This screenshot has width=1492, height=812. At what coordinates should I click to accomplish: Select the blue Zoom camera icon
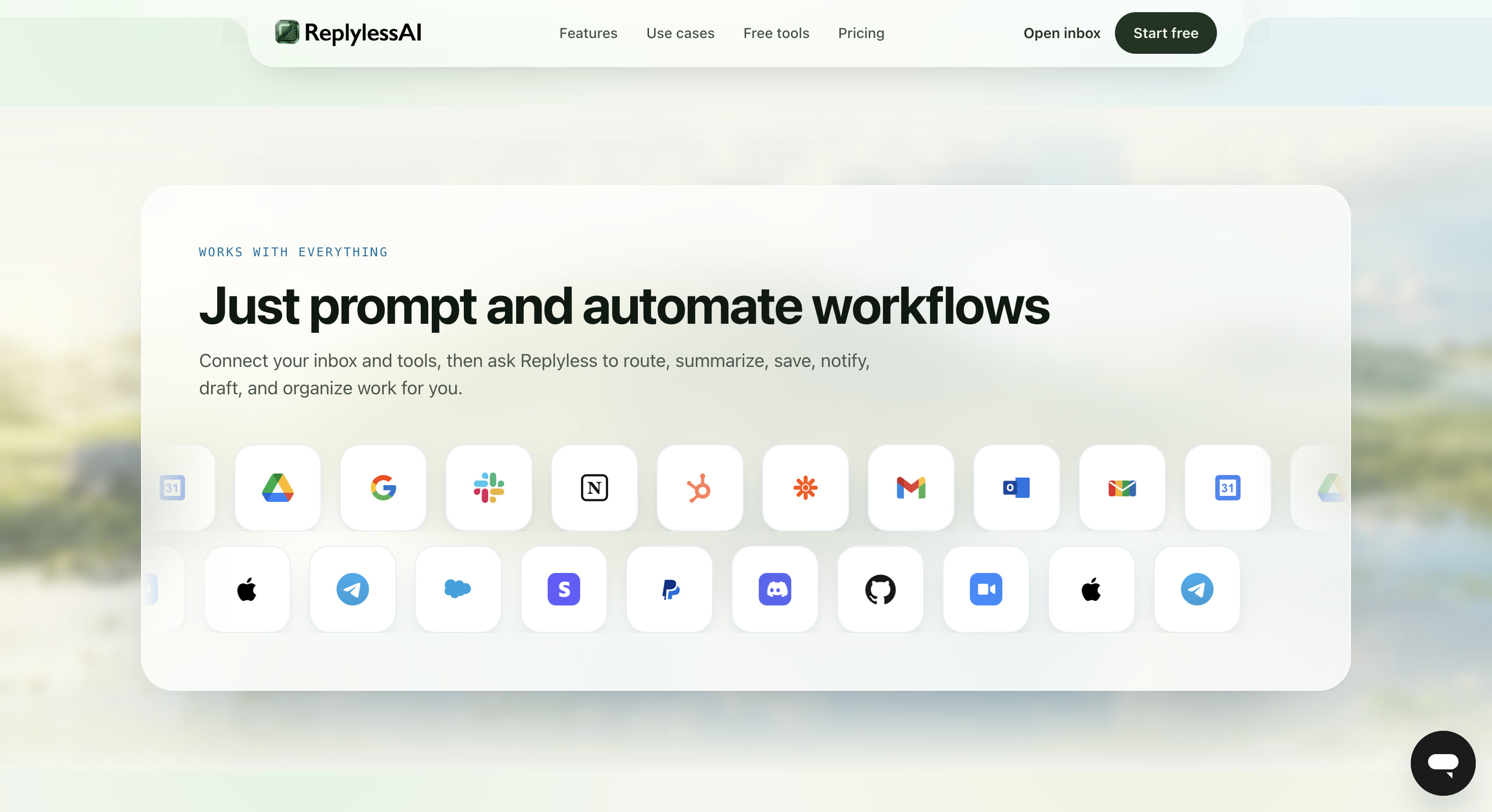[x=986, y=590]
